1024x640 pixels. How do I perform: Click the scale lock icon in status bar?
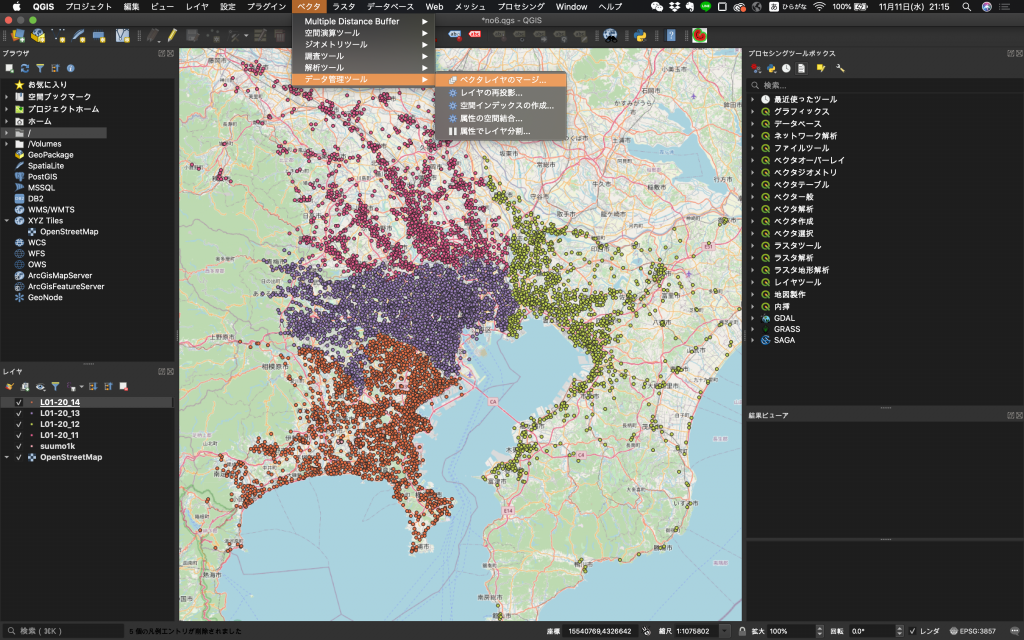pos(742,631)
